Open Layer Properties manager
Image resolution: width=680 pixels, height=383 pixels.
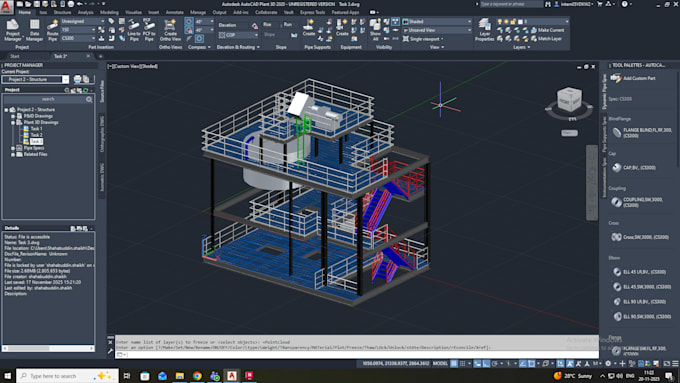pos(484,30)
